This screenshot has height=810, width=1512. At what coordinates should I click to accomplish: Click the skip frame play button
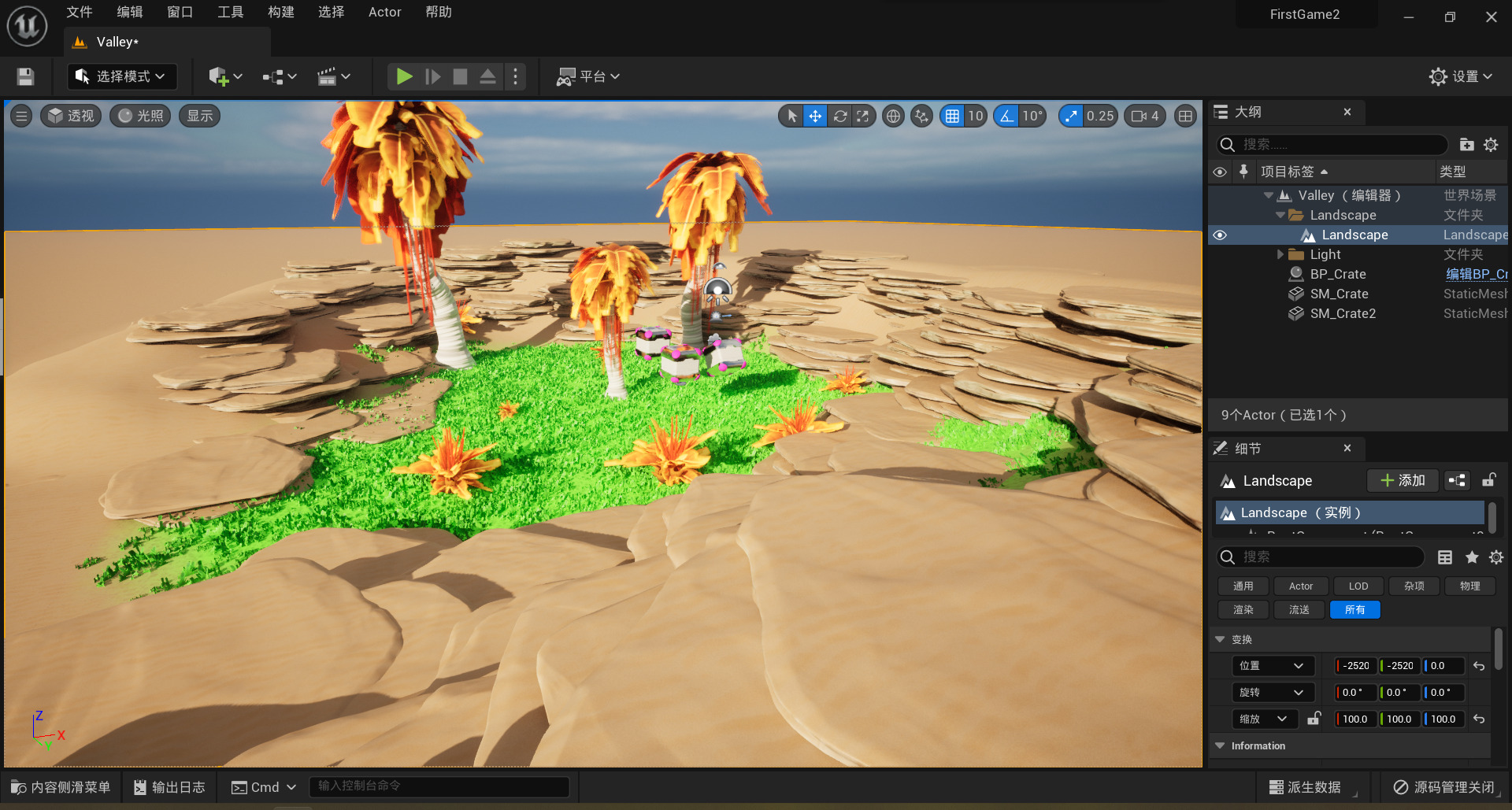432,76
